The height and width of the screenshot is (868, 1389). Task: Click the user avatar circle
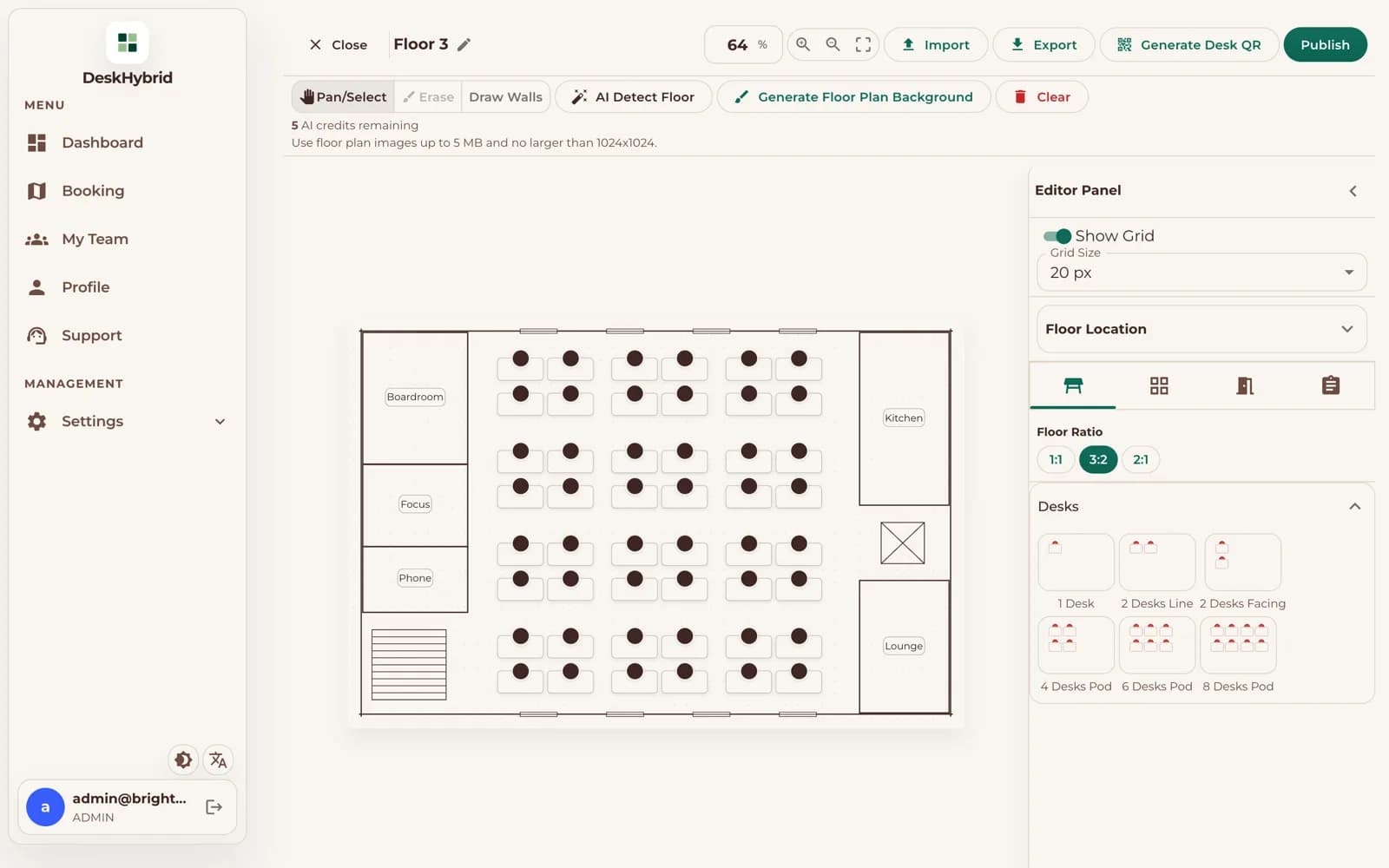(45, 807)
